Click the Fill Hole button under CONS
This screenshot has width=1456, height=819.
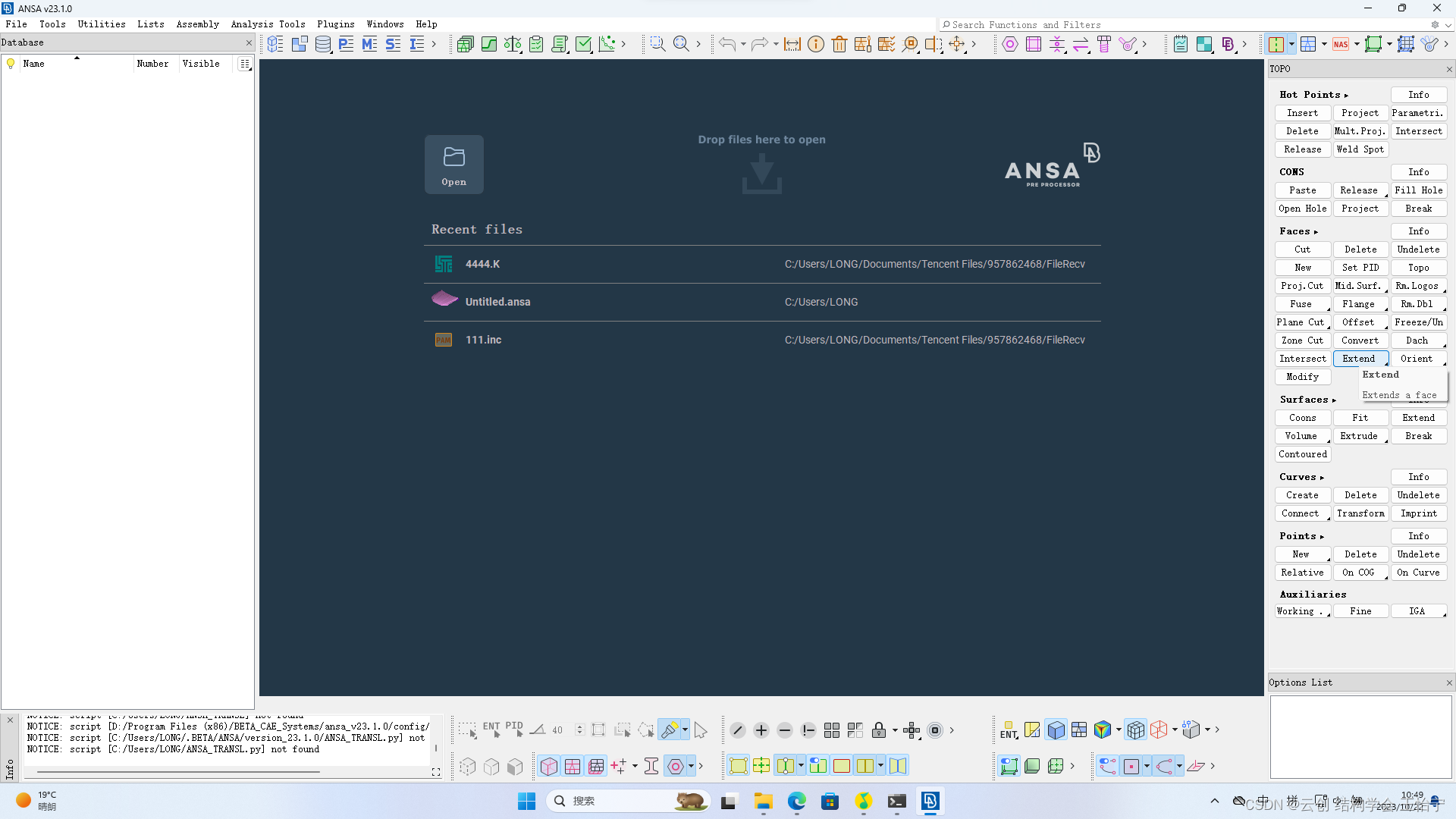tap(1419, 190)
